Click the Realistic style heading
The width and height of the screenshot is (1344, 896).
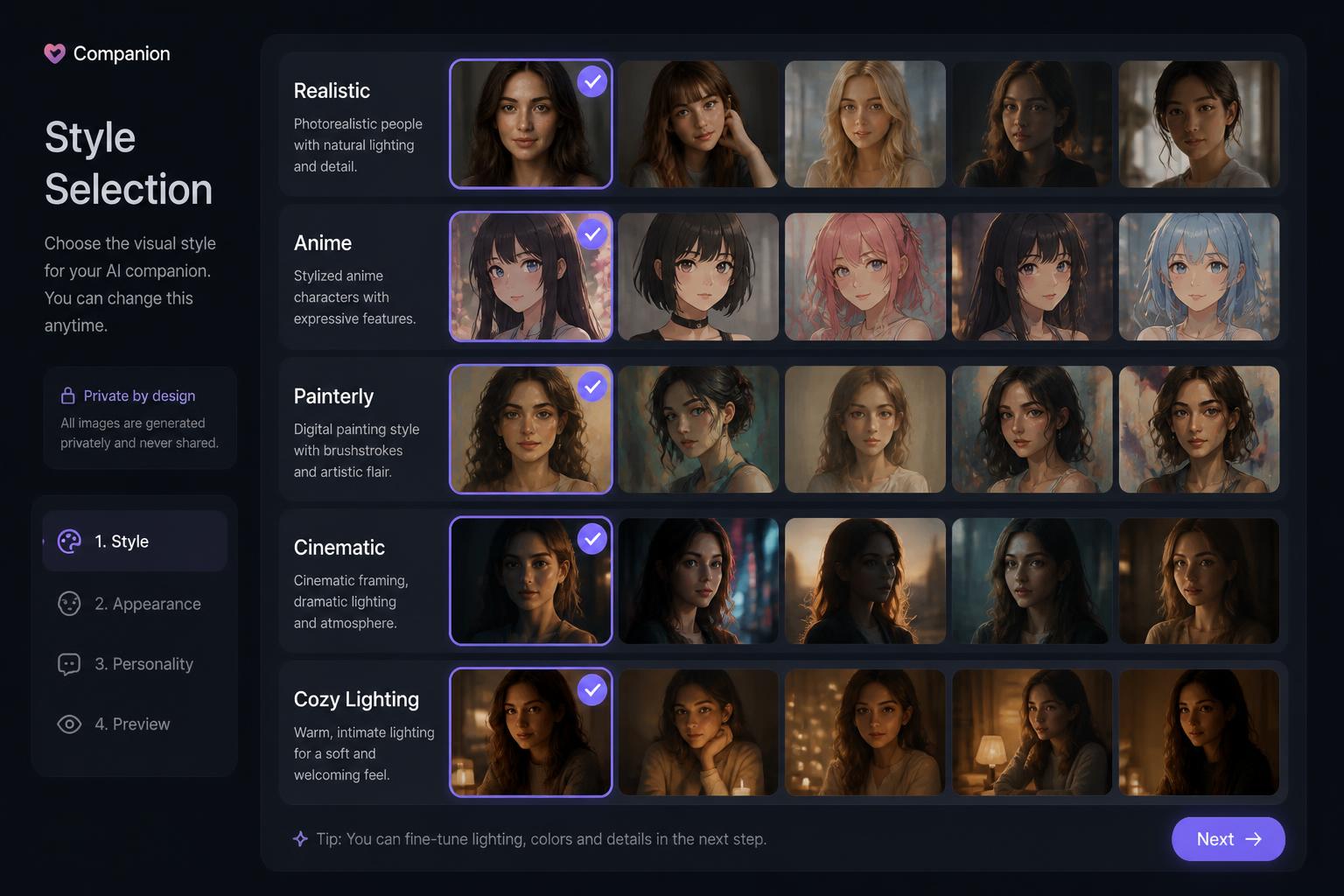(x=332, y=90)
